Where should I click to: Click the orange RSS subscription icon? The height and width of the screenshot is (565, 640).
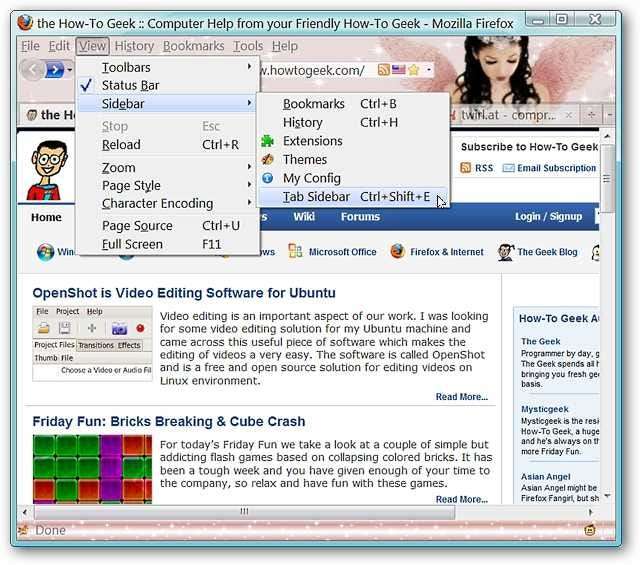pyautogui.click(x=465, y=168)
